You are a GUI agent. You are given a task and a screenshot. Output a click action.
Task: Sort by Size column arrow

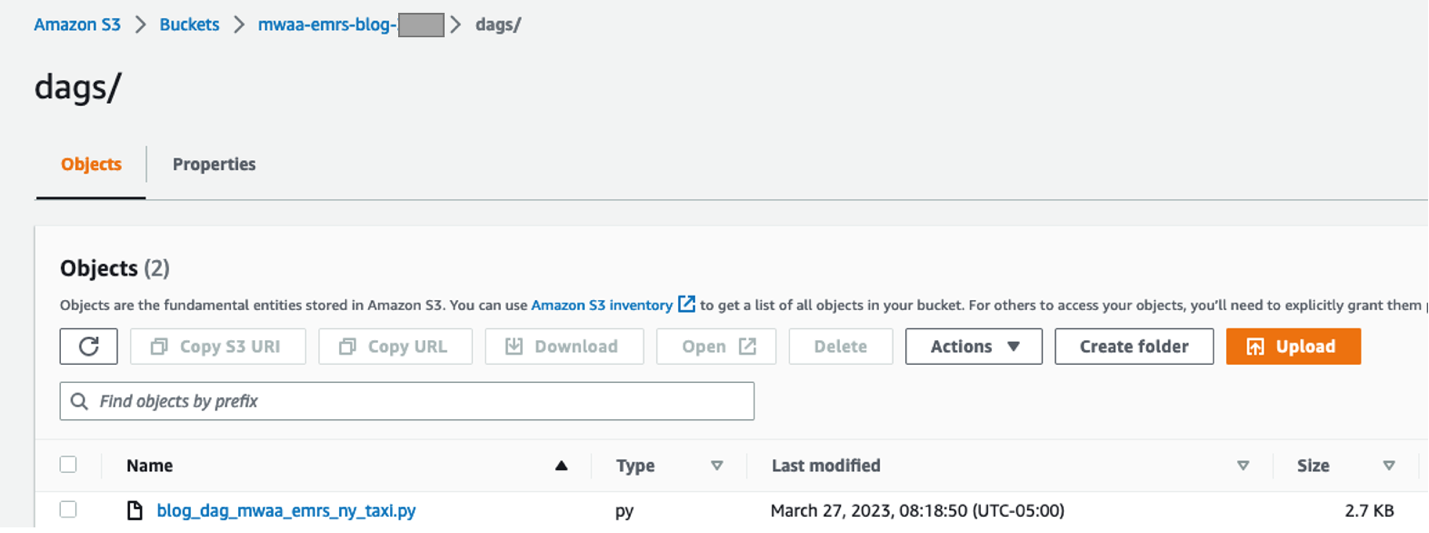click(x=1388, y=466)
